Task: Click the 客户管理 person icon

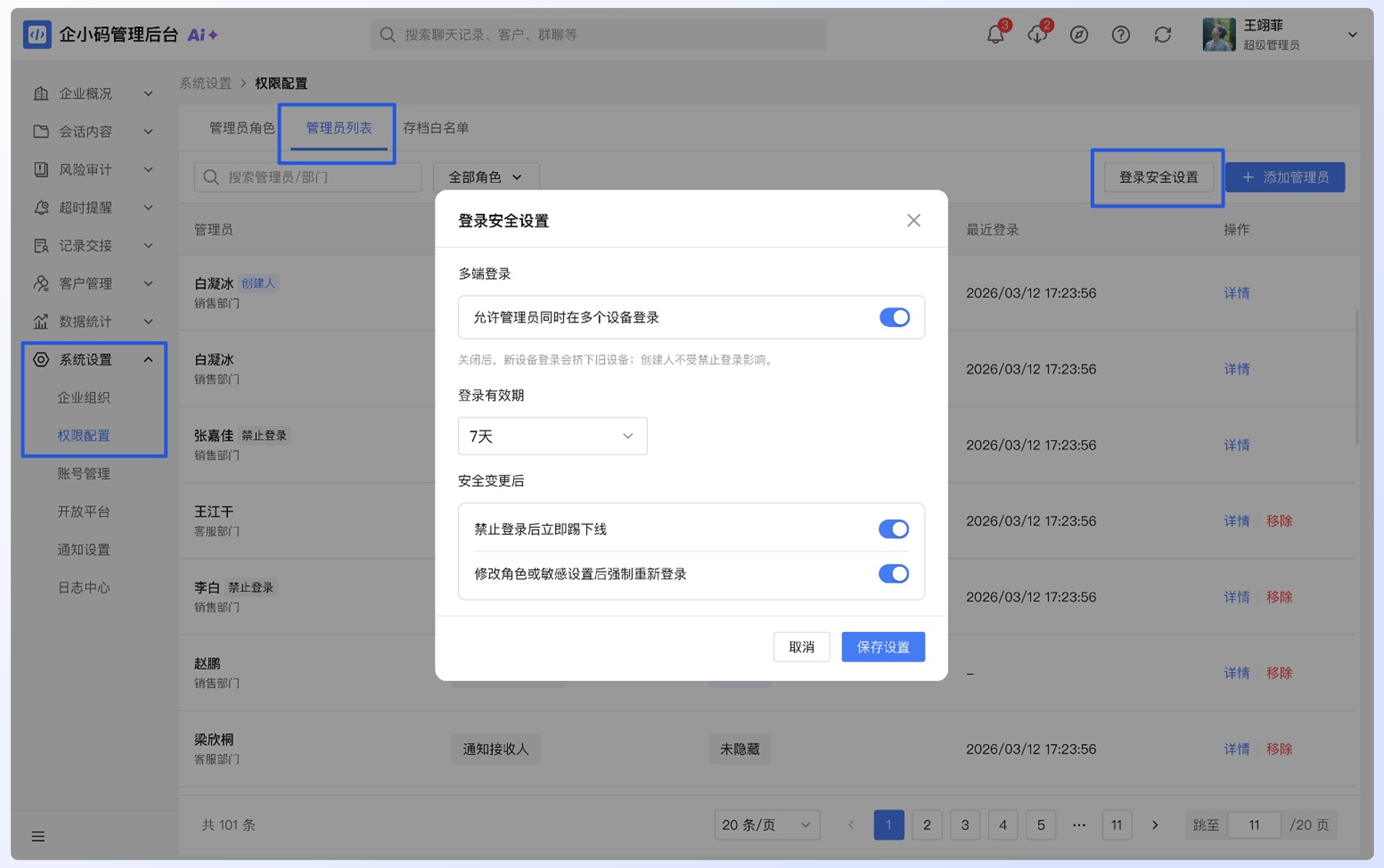Action: (x=41, y=284)
